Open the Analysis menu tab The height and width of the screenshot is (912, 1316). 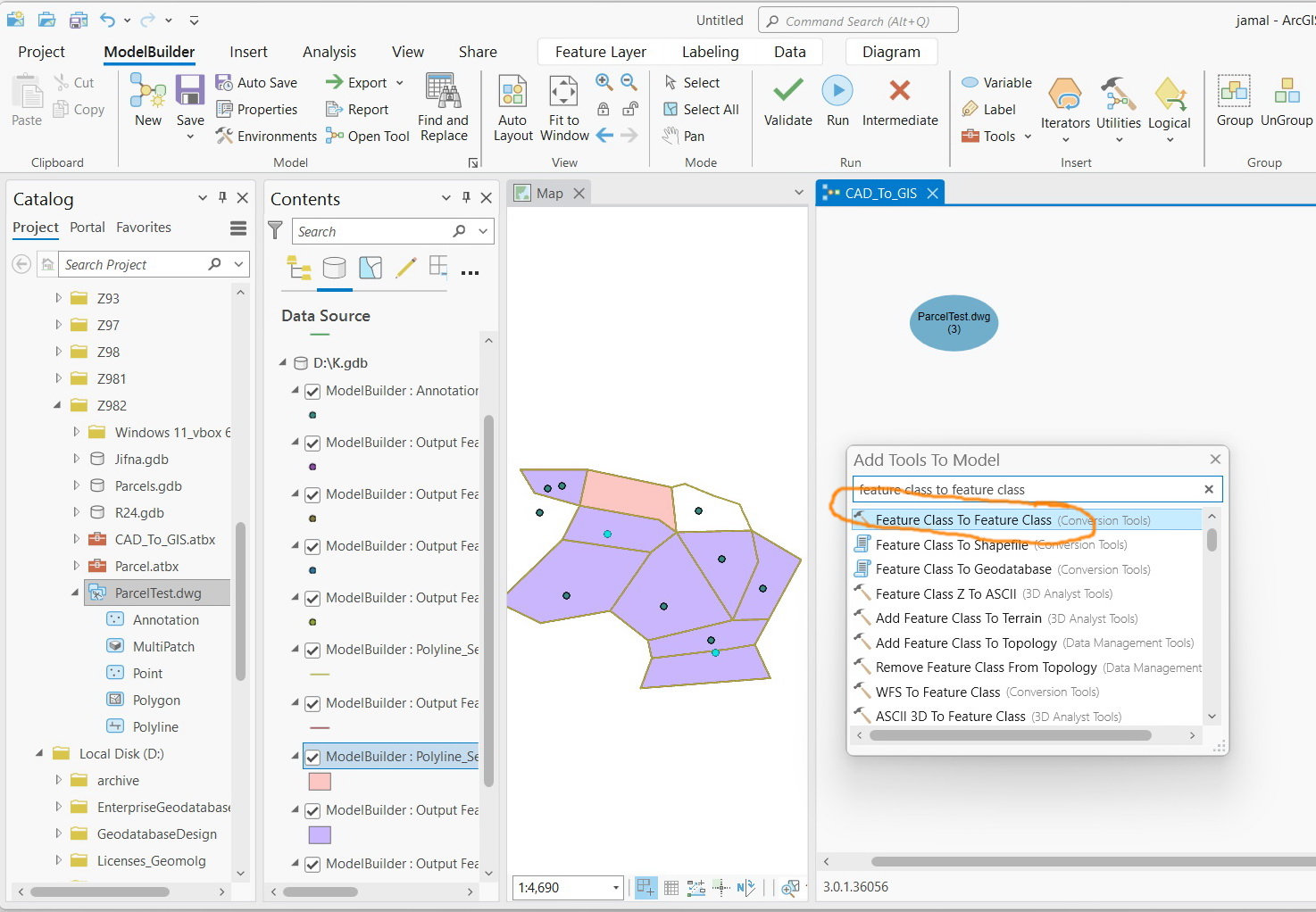click(329, 51)
